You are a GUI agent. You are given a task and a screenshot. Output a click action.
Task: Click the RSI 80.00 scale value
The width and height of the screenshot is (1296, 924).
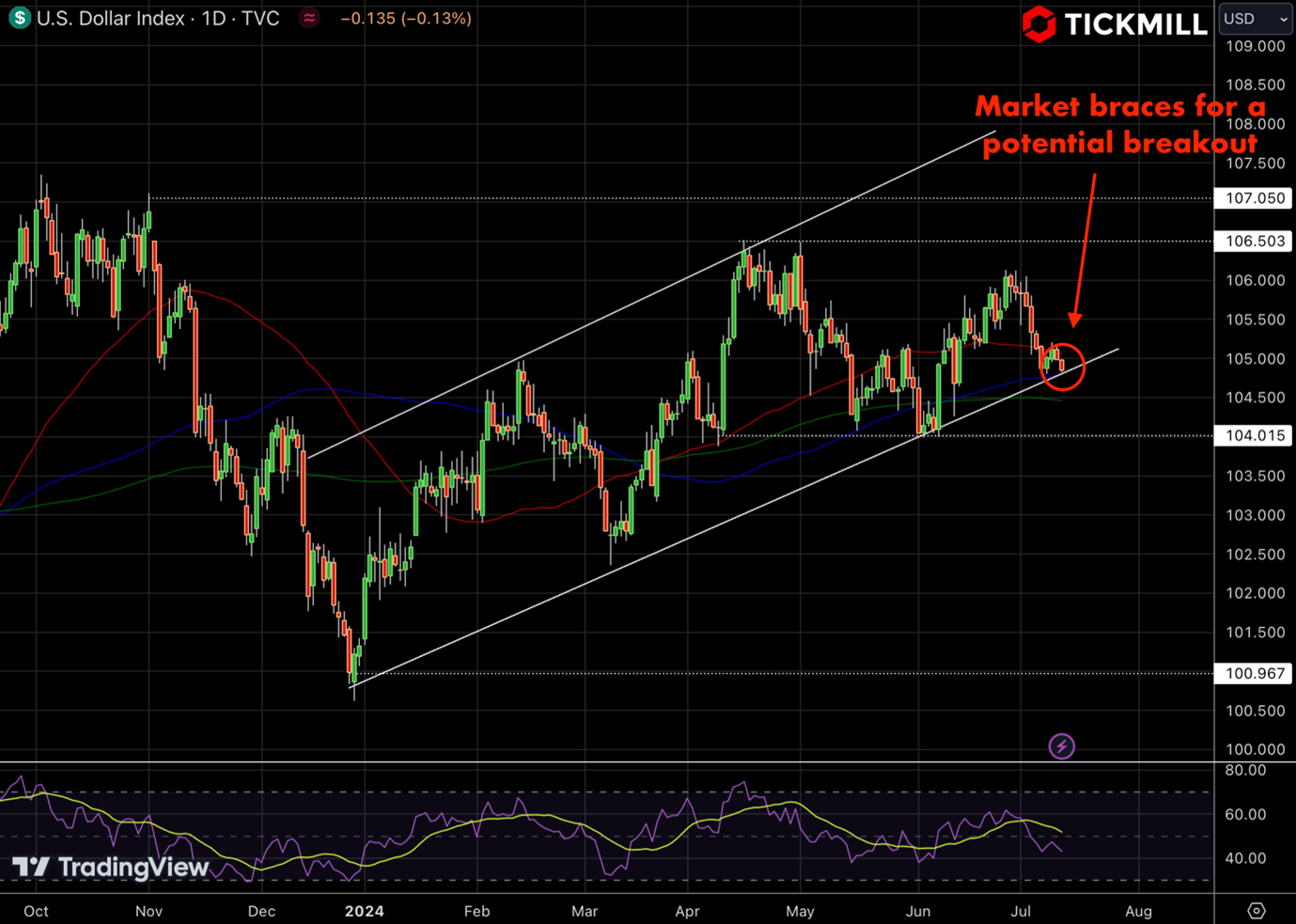(x=1245, y=770)
